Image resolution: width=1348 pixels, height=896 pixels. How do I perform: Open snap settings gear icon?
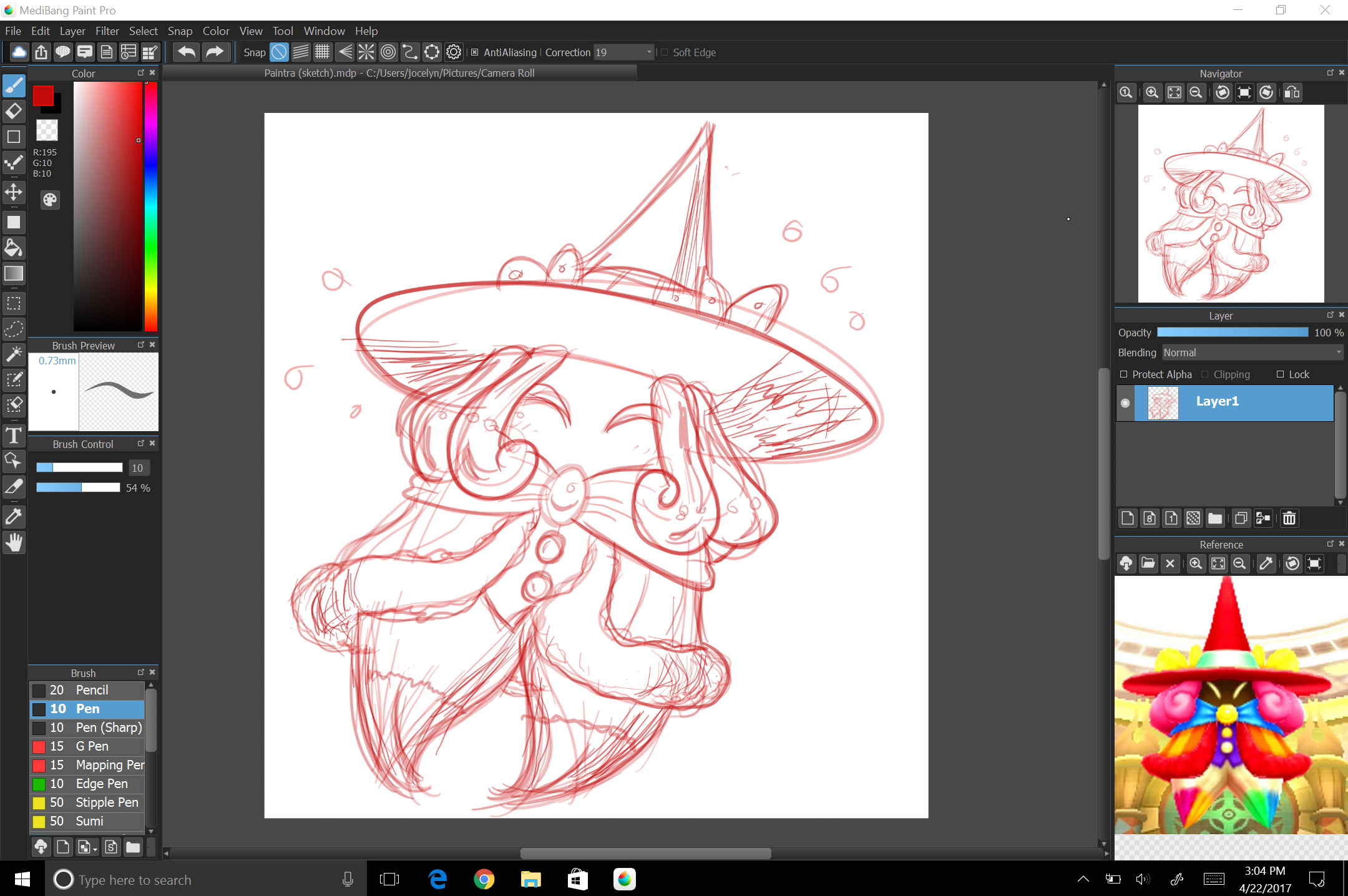[x=454, y=52]
